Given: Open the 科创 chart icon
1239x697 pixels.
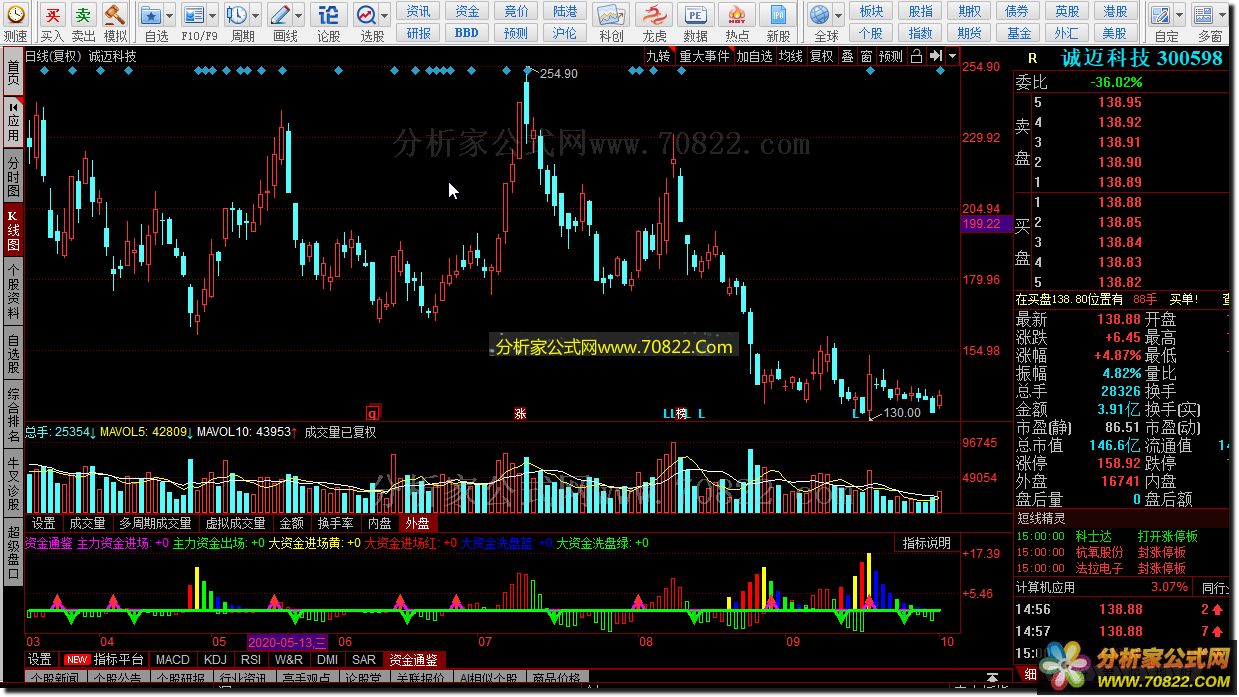Looking at the screenshot, I should click(x=611, y=15).
